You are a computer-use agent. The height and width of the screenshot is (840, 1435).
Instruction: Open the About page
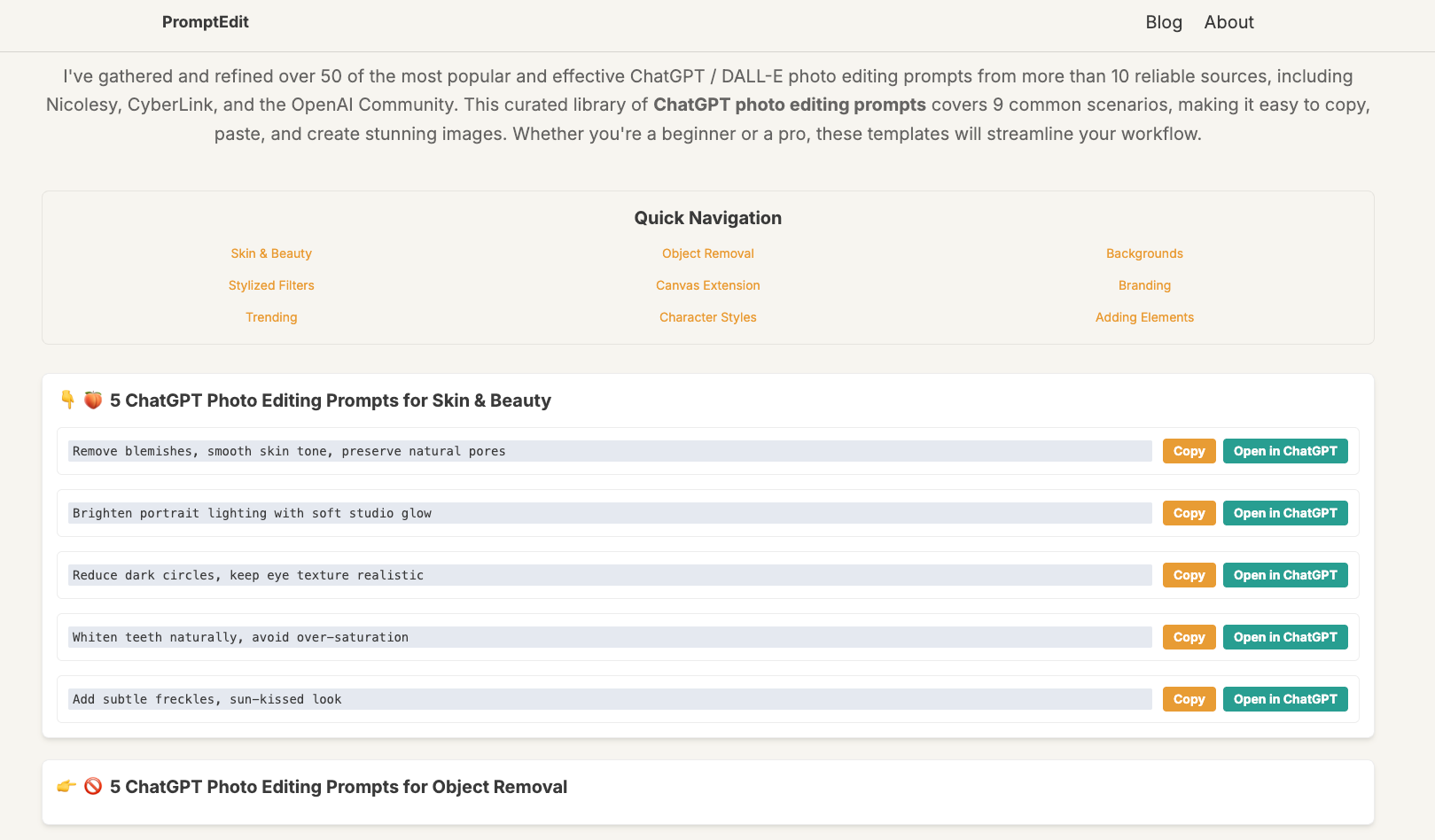[x=1228, y=22]
